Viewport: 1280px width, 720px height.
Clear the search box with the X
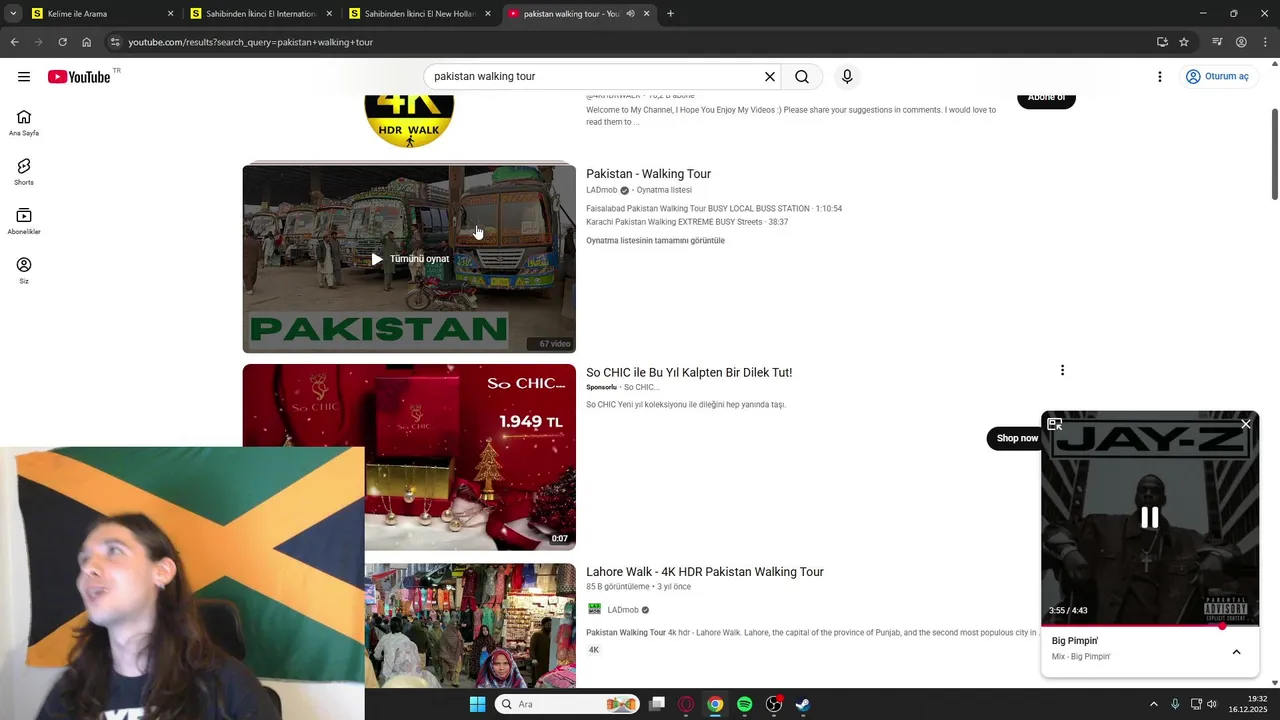coord(770,77)
